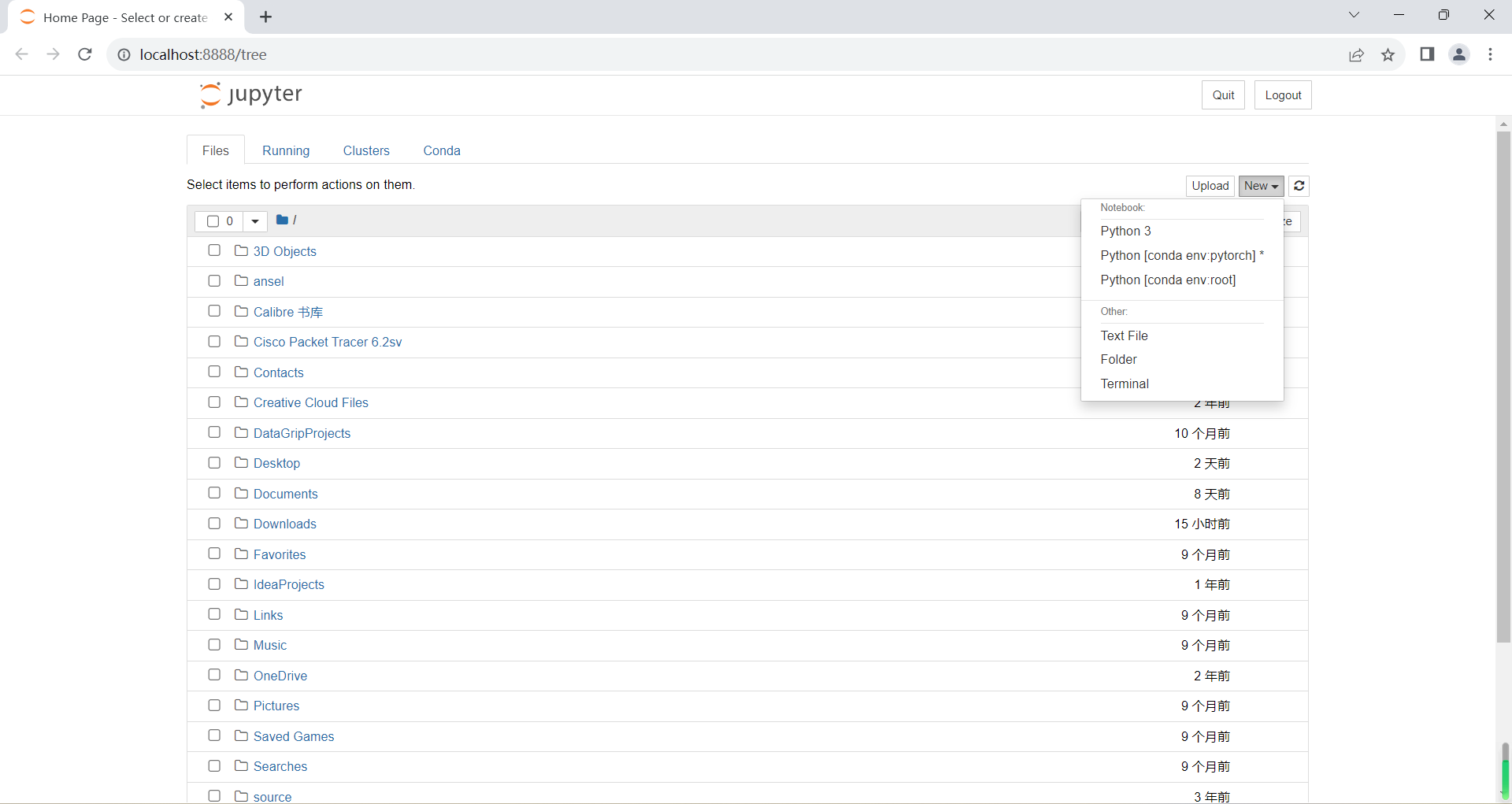
Task: Tick the Downloads folder checkbox
Action: click(214, 524)
